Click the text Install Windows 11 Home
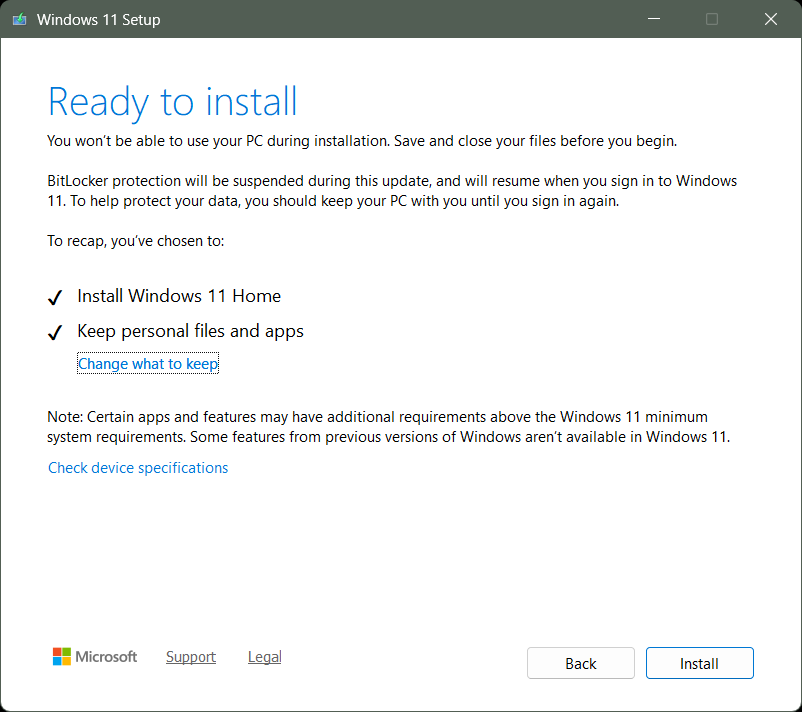The height and width of the screenshot is (712, 802). coord(179,296)
